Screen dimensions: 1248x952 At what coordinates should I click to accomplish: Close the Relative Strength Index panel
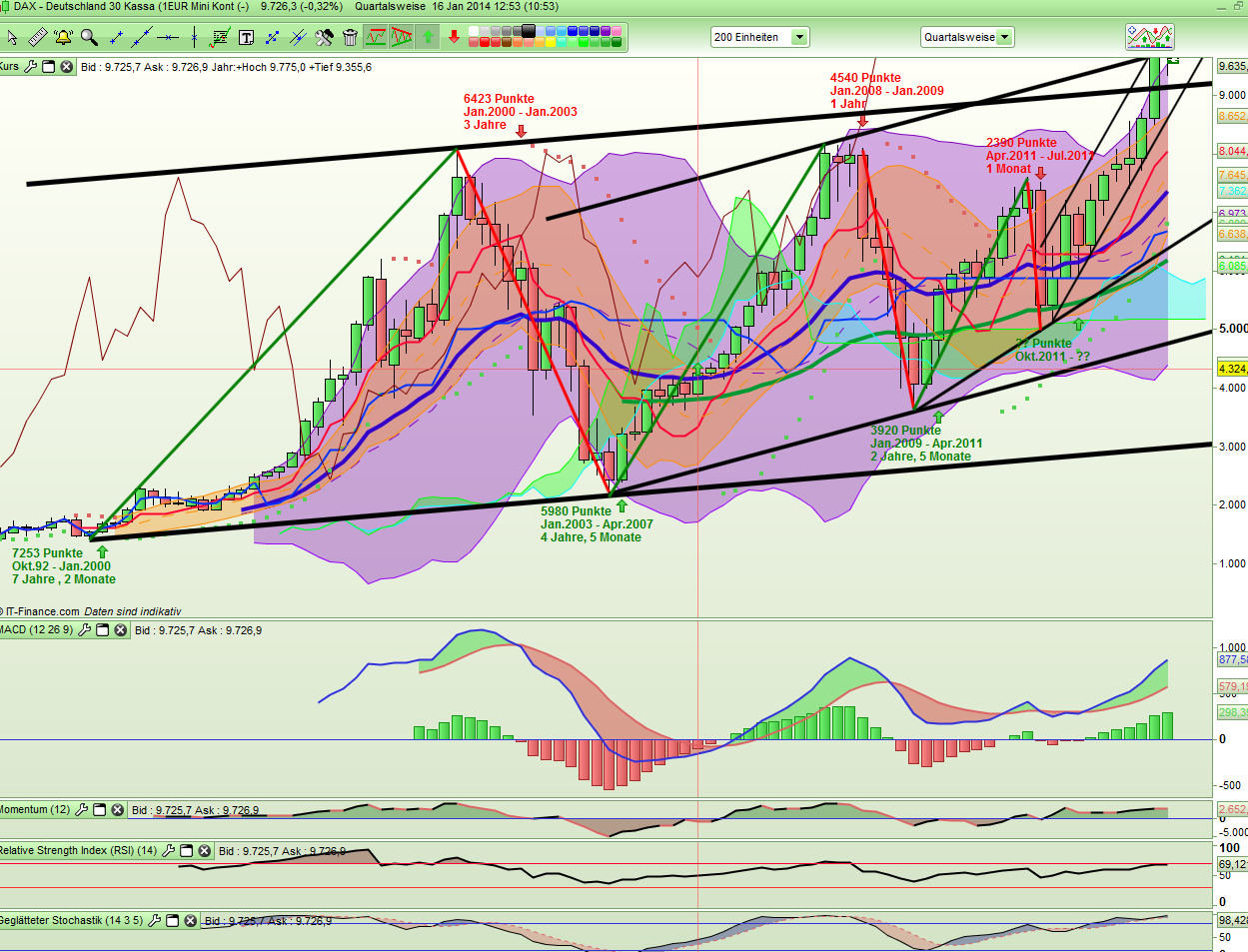pyautogui.click(x=204, y=851)
